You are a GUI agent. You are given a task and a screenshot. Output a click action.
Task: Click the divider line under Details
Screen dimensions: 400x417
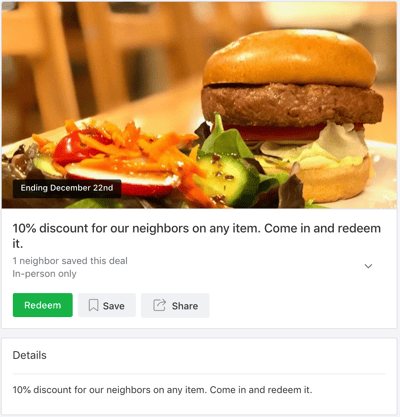pos(199,374)
